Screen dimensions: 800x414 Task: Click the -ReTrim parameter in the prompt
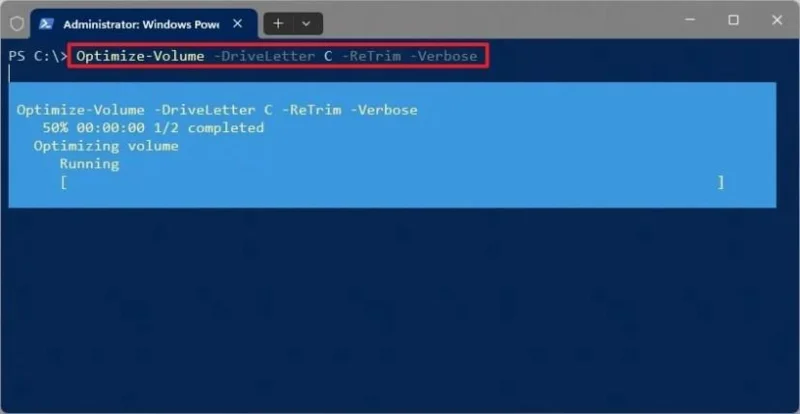coord(371,56)
